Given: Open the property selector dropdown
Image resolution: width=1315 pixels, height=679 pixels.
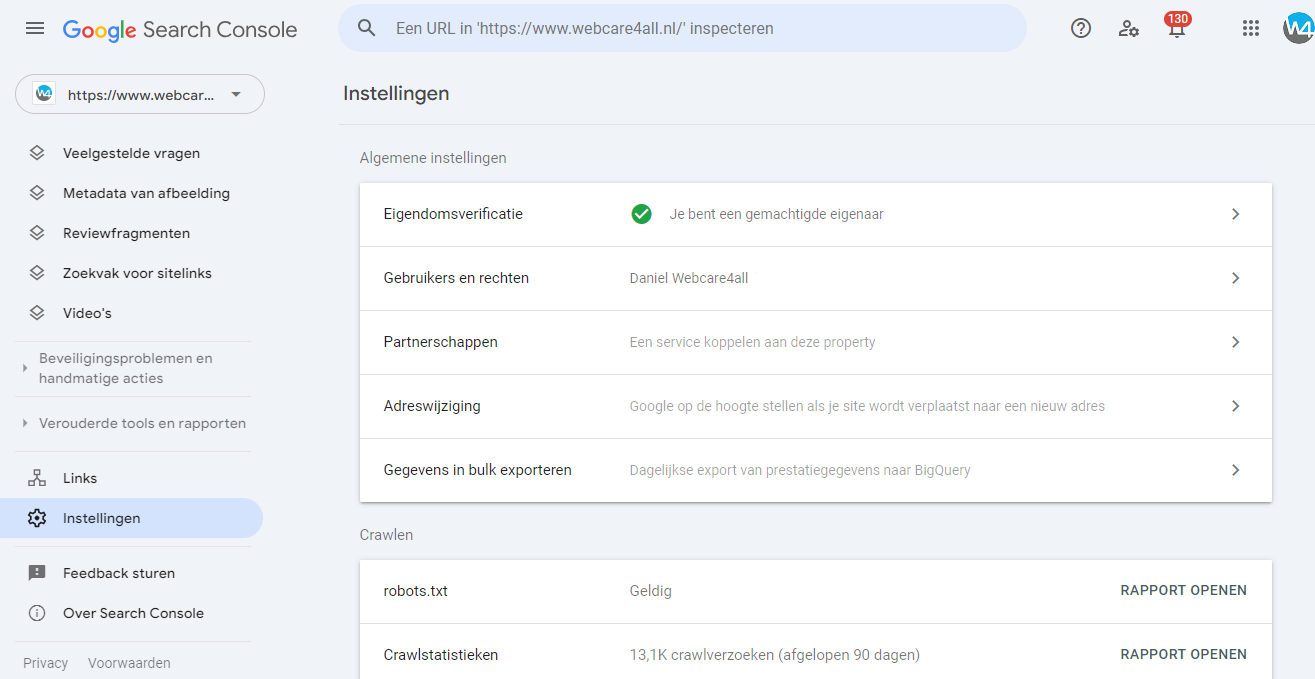Looking at the screenshot, I should (139, 94).
